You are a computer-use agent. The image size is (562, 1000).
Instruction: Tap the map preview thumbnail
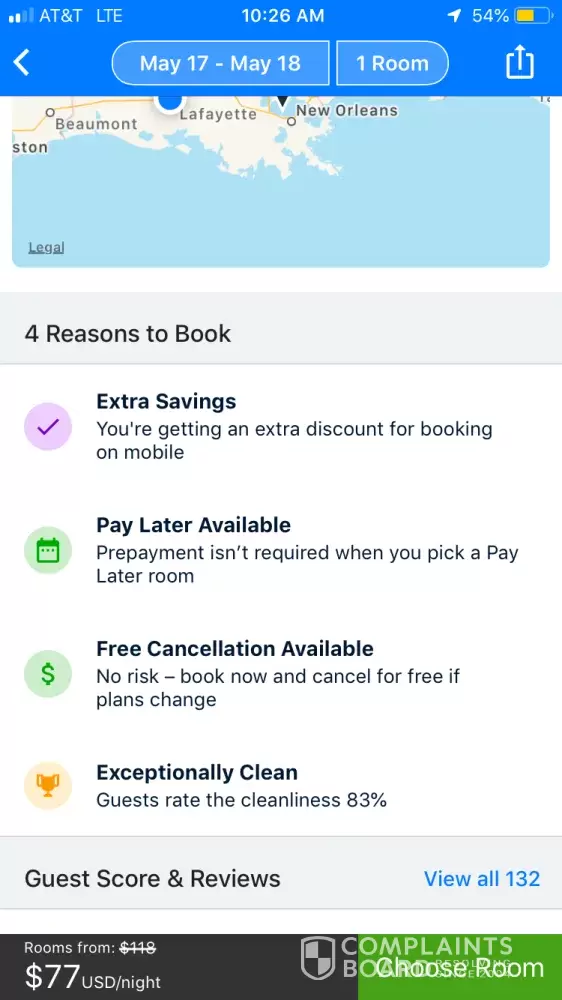(281, 182)
